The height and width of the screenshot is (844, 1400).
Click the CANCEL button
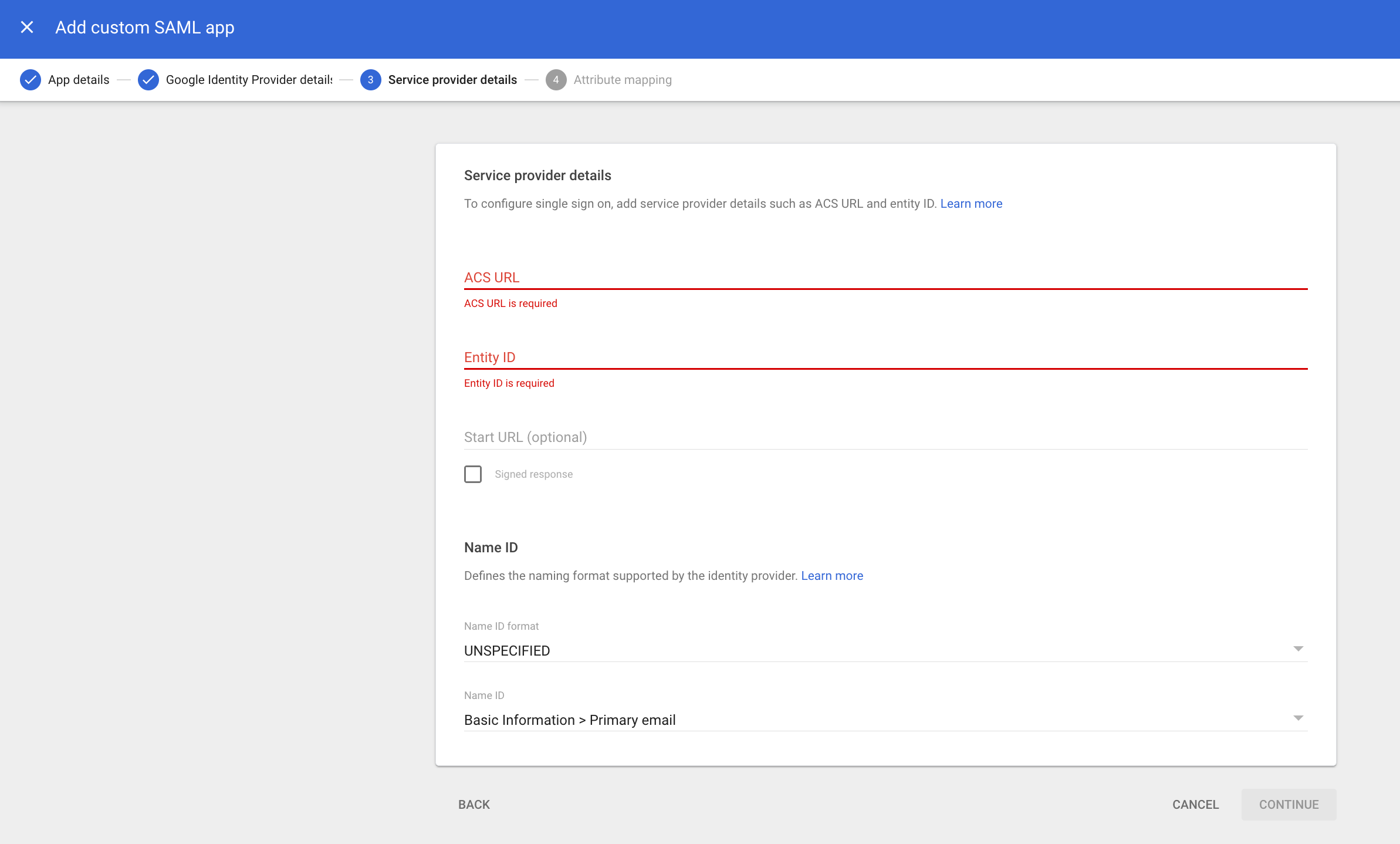[x=1195, y=804]
